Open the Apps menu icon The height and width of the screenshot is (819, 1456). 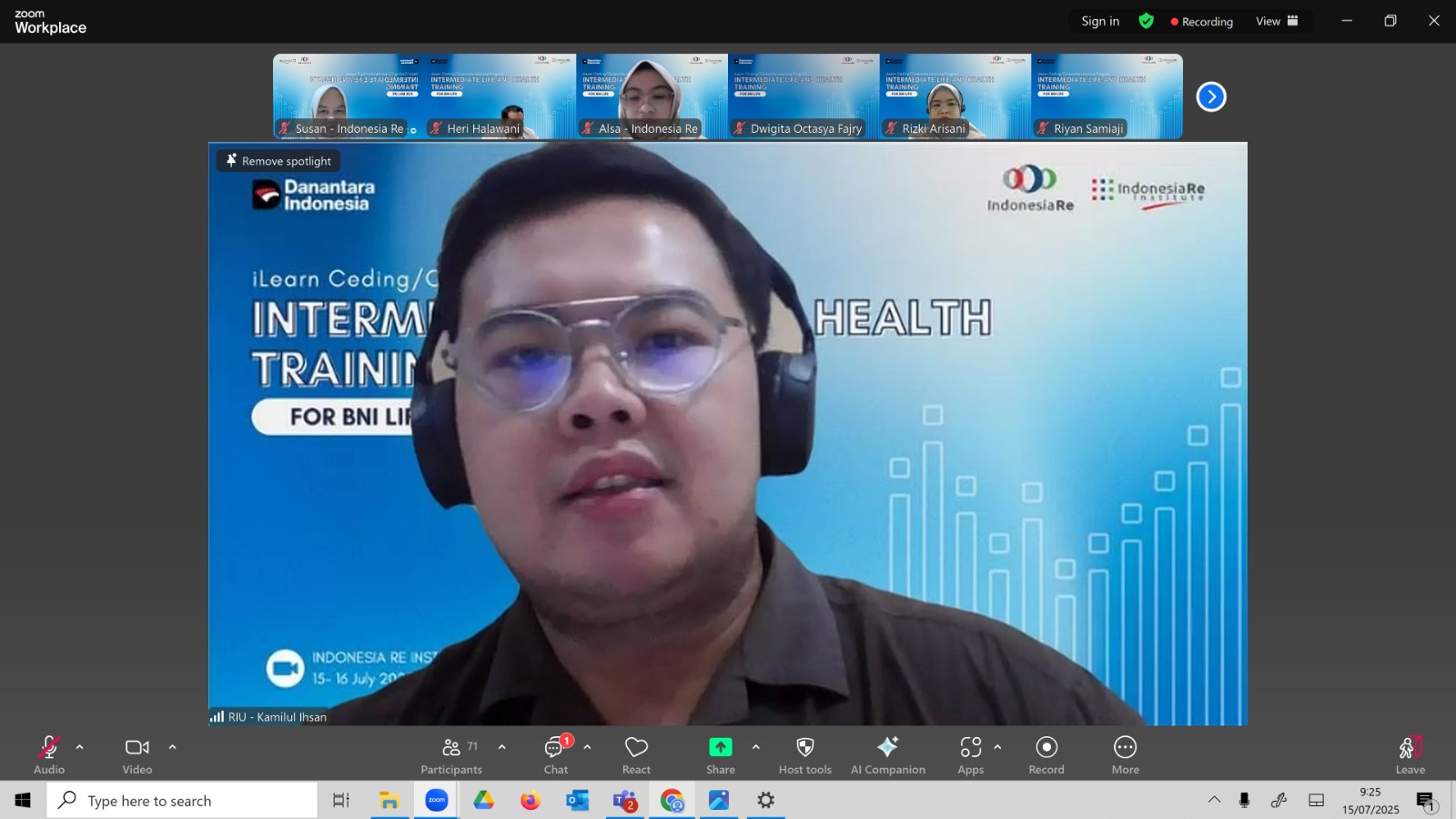pos(971,747)
